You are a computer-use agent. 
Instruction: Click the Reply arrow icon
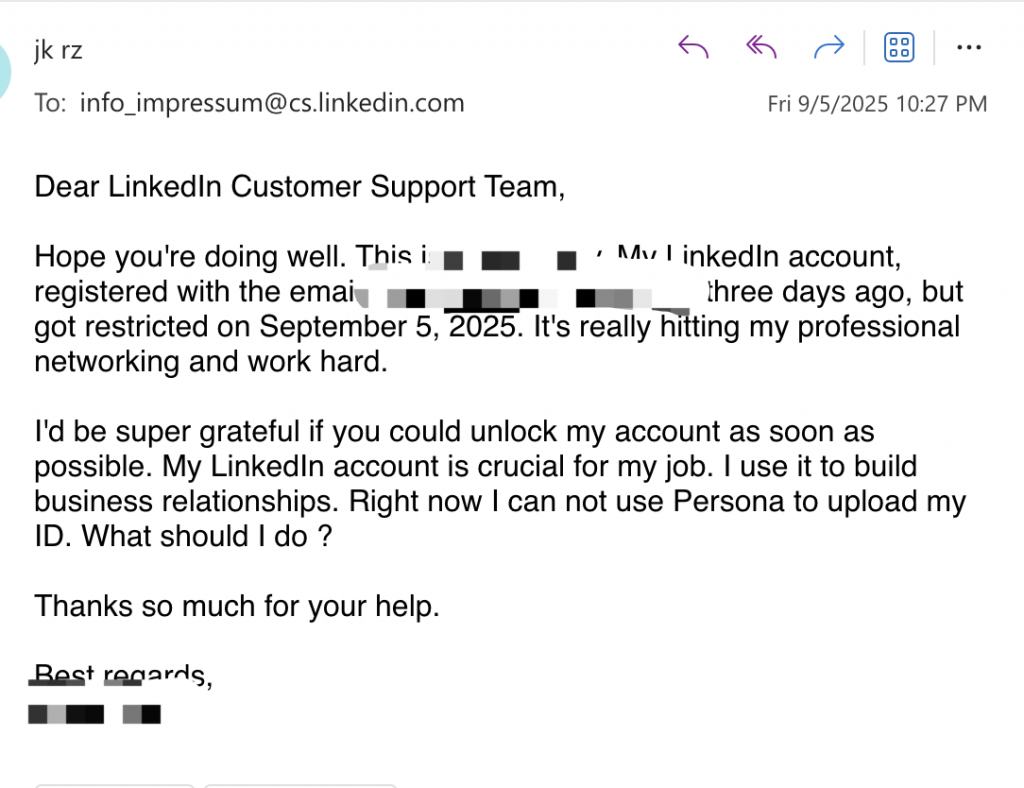tap(693, 47)
